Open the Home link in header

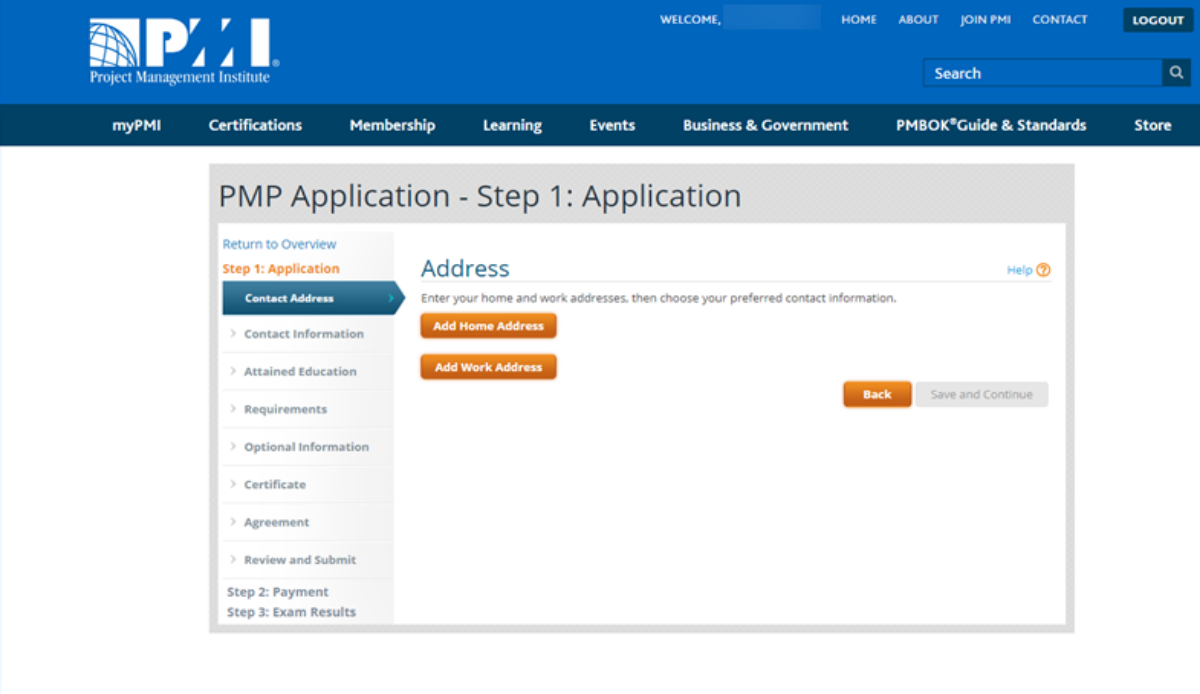[x=858, y=20]
